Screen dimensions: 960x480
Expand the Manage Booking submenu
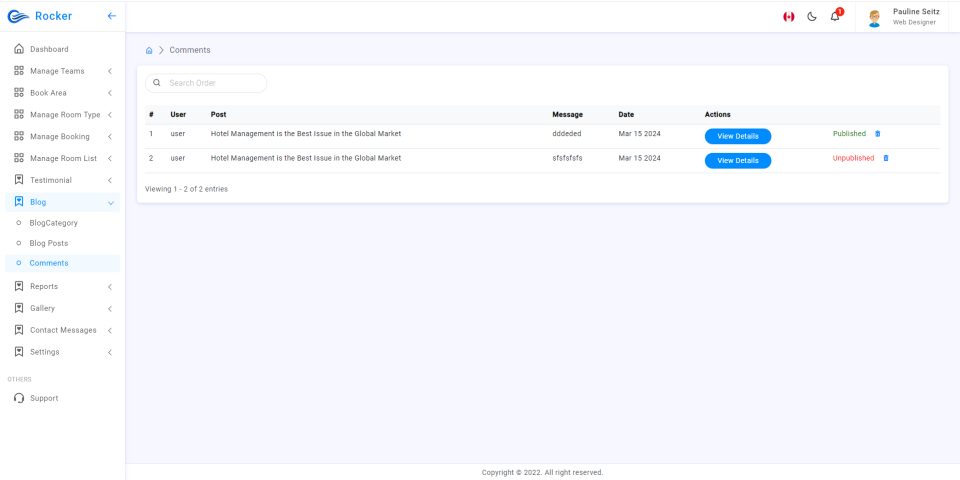pos(62,137)
